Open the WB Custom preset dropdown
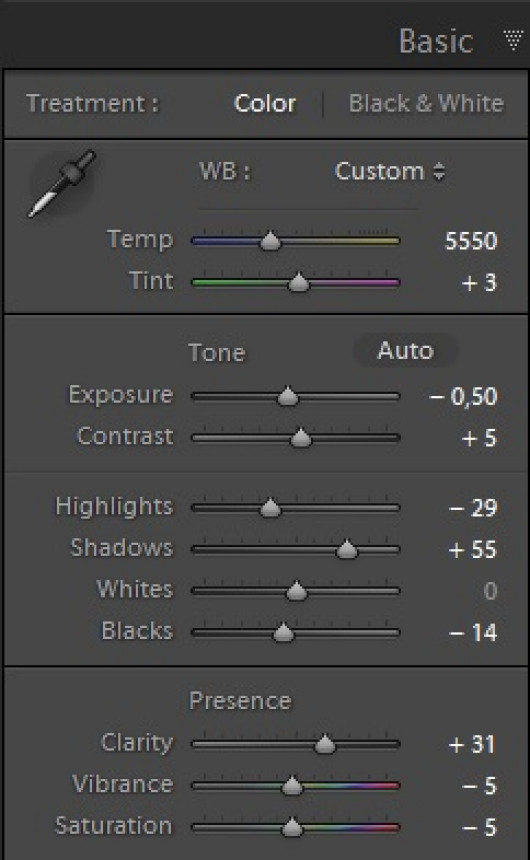This screenshot has width=530, height=860. 390,172
